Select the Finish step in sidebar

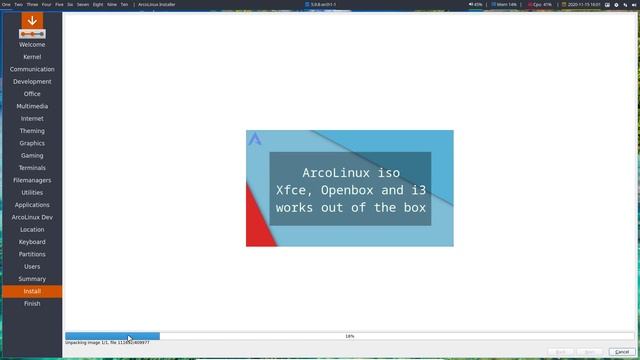point(32,304)
